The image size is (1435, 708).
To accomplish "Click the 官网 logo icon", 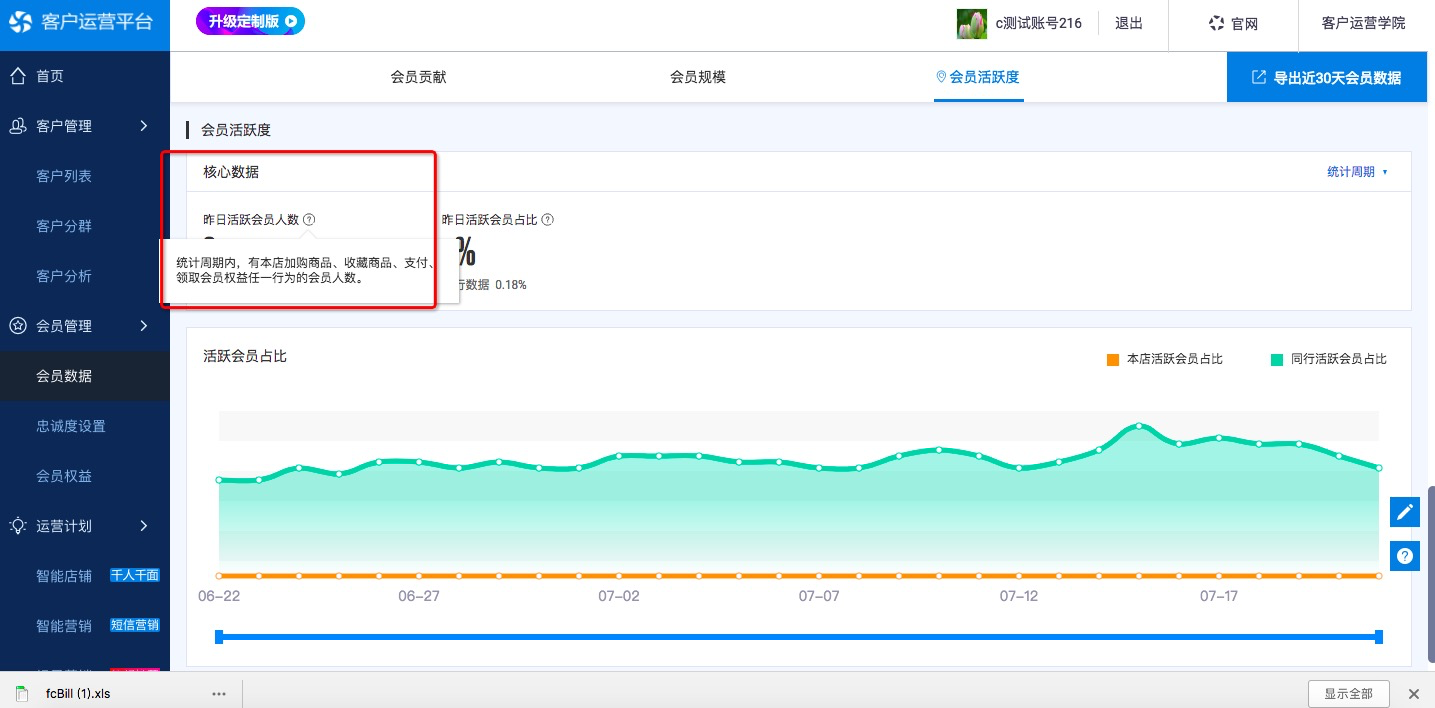I will [x=1216, y=24].
